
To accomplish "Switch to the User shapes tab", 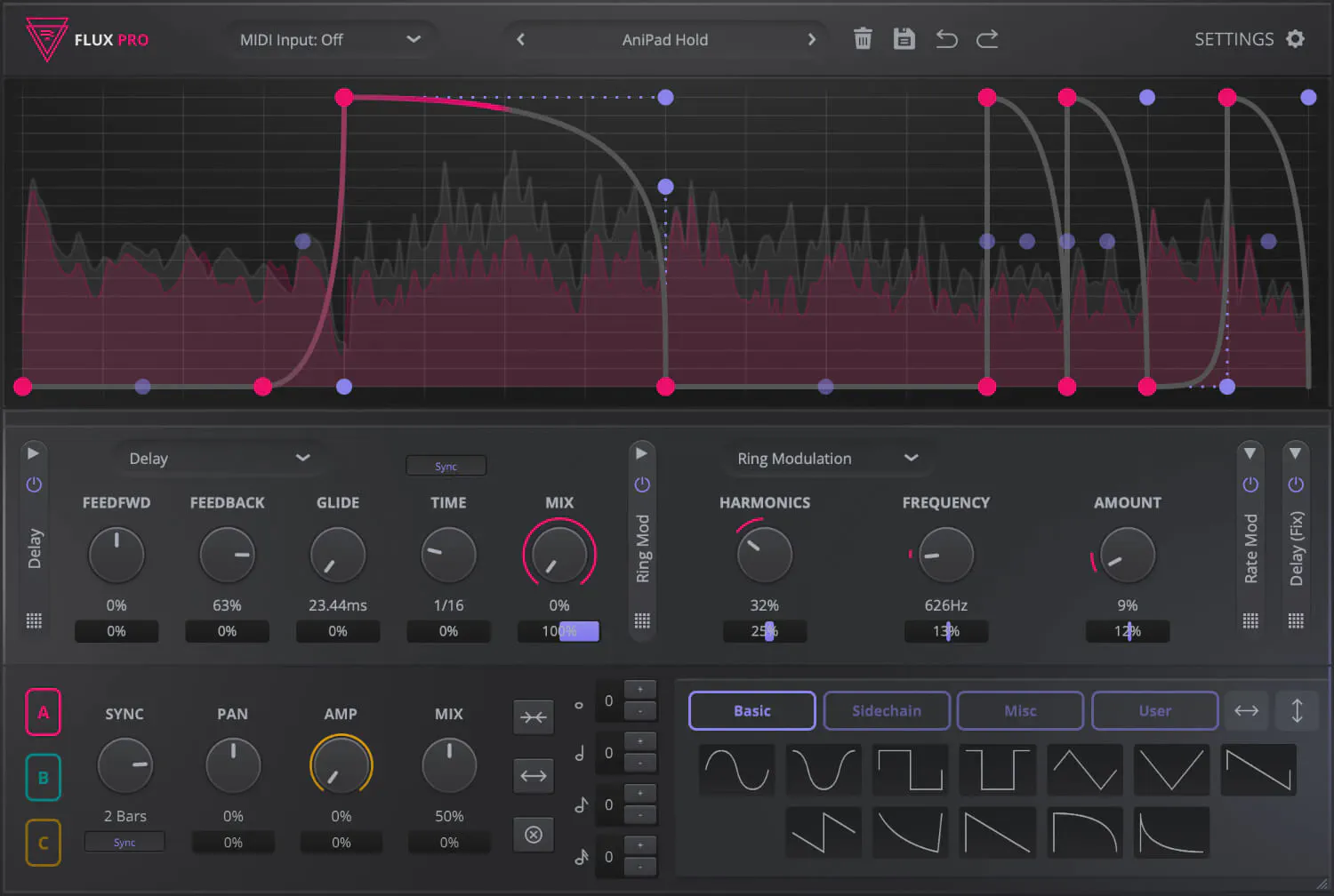I will (x=1154, y=711).
